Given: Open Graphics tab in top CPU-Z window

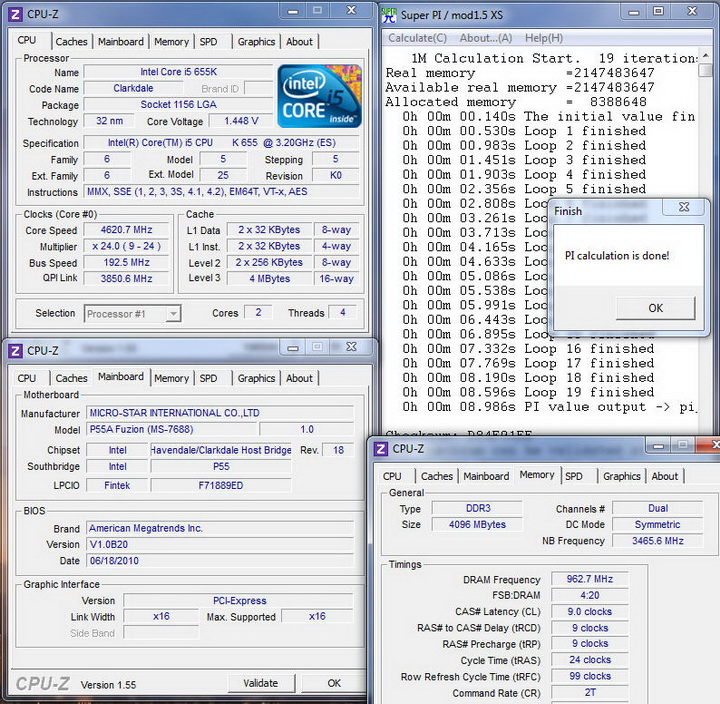Looking at the screenshot, I should pyautogui.click(x=256, y=42).
